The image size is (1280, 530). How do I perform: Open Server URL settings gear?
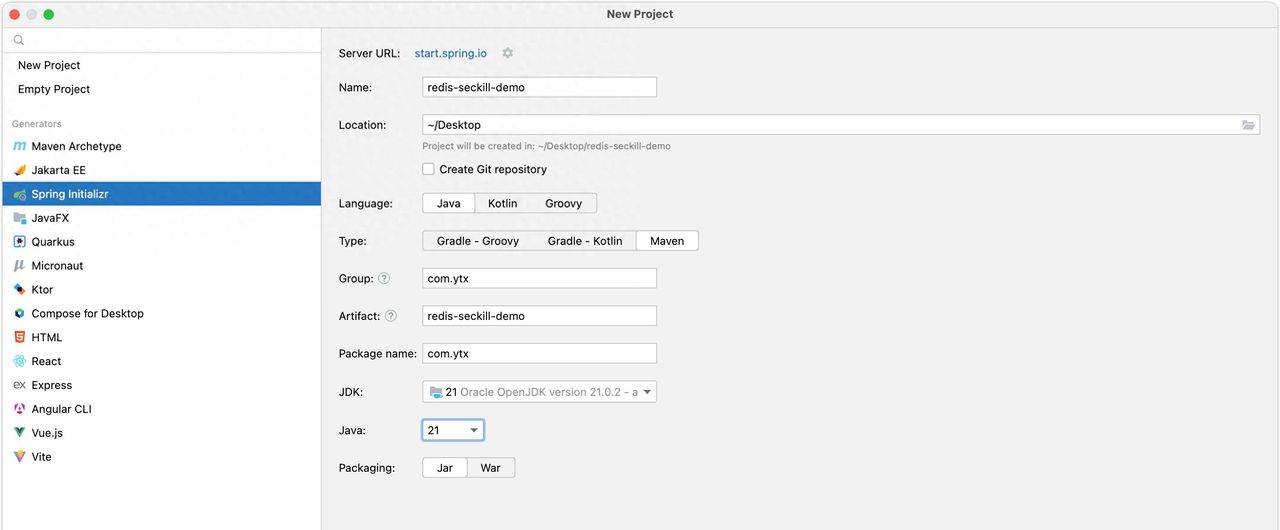click(507, 53)
